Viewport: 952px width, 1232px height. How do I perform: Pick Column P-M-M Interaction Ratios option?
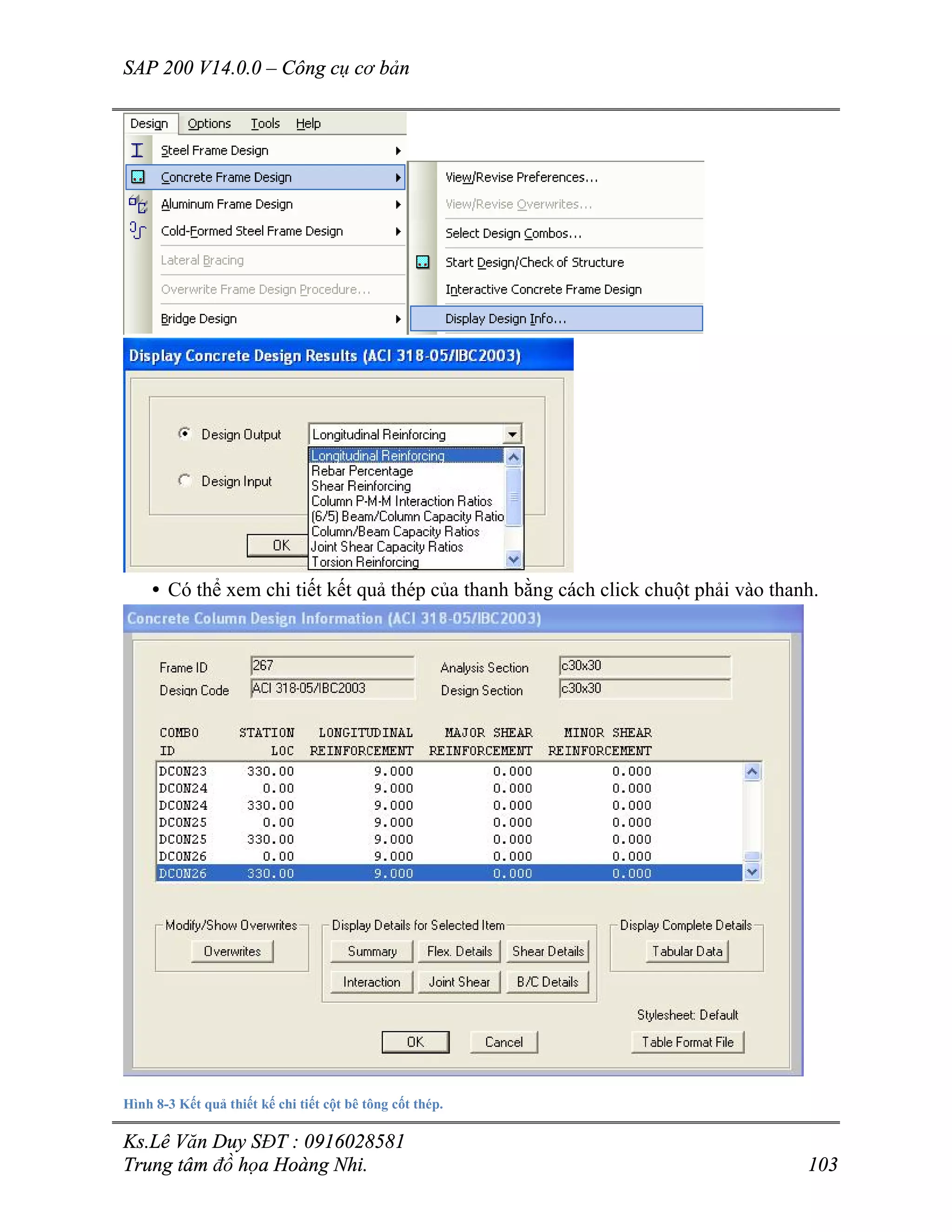[x=406, y=502]
